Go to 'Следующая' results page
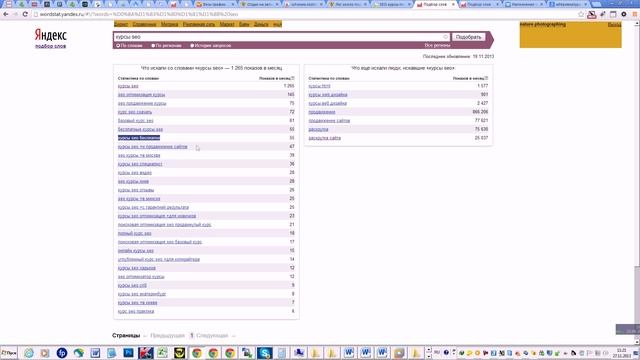The height and width of the screenshot is (360, 640). tap(212, 336)
